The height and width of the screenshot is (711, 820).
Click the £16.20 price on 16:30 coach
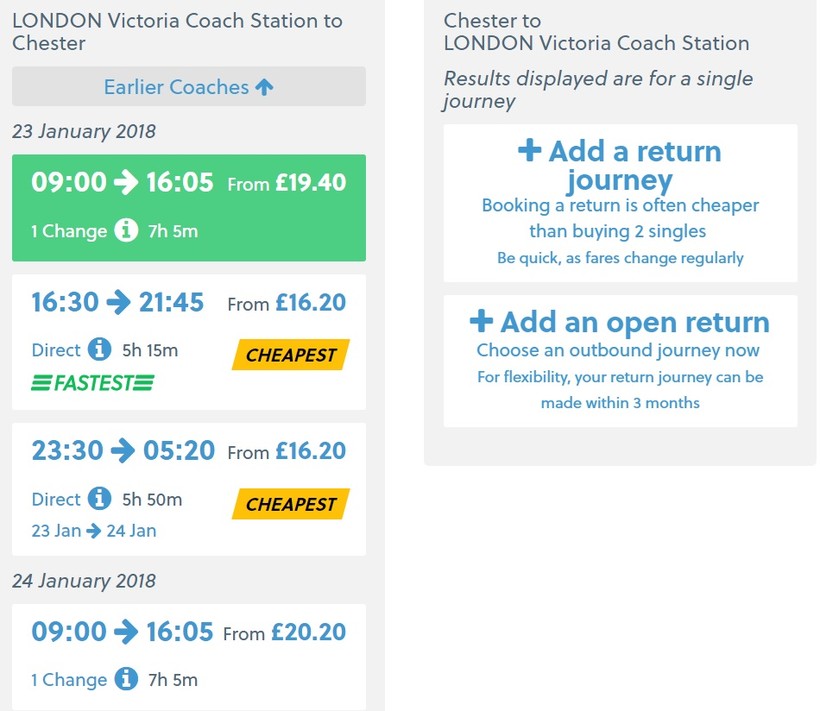tap(310, 304)
